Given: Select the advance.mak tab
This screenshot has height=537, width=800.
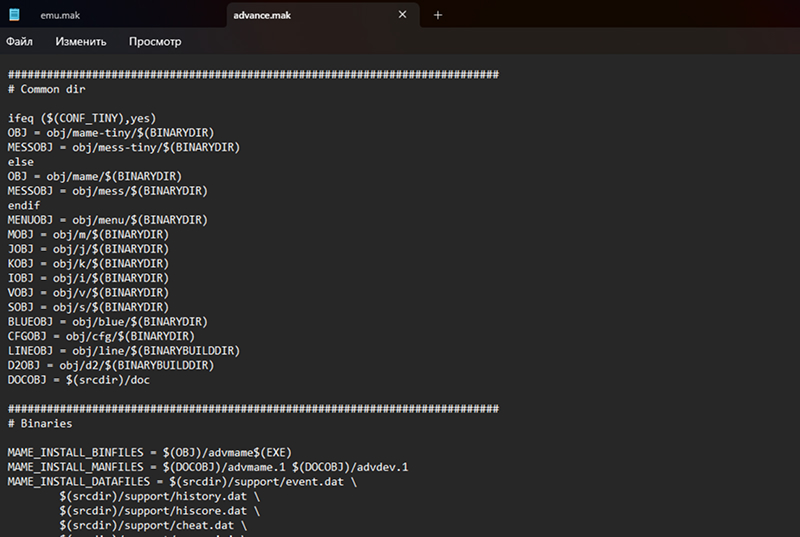Looking at the screenshot, I should click(x=300, y=15).
